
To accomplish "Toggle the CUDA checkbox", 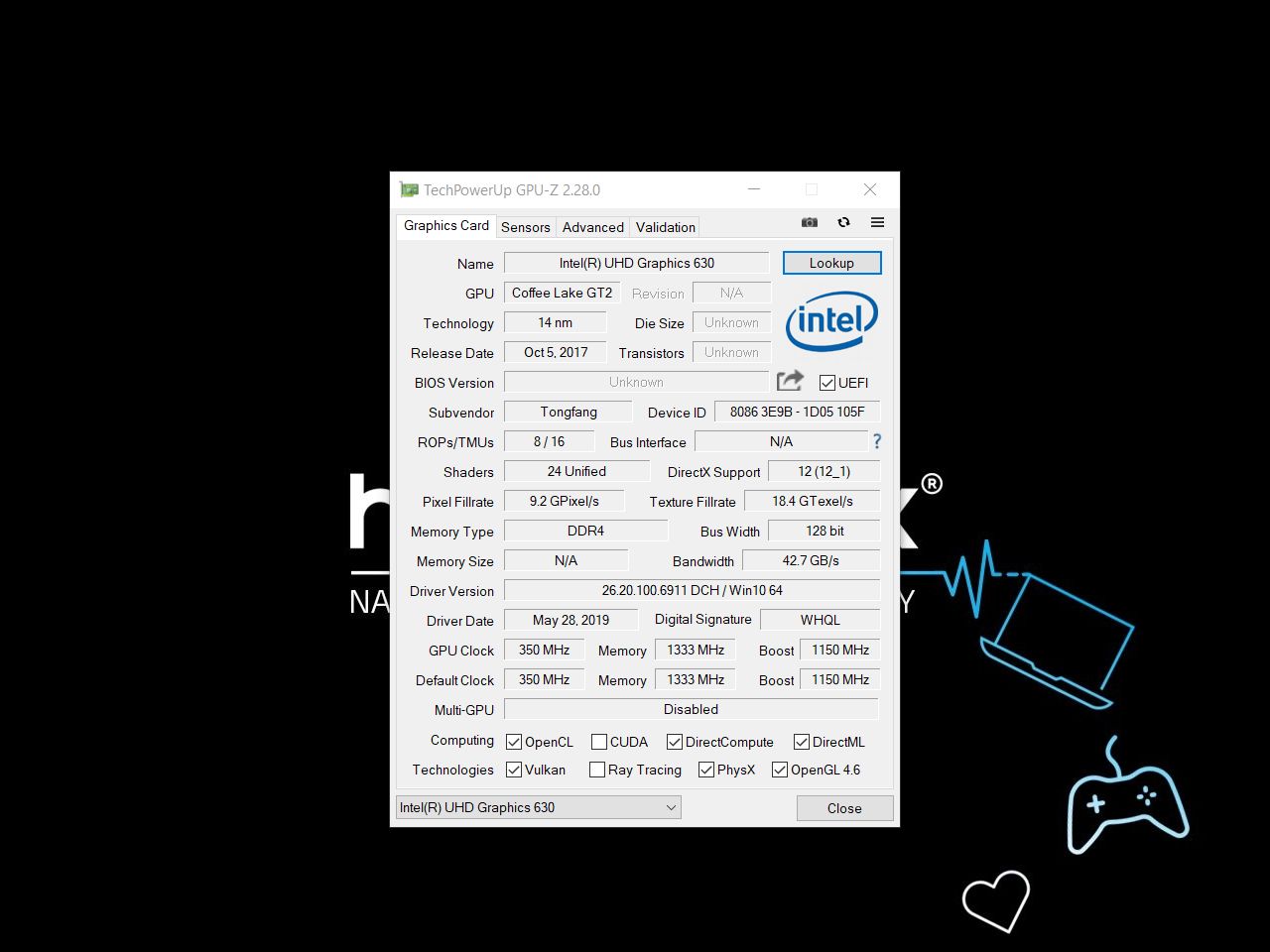I will coord(599,742).
